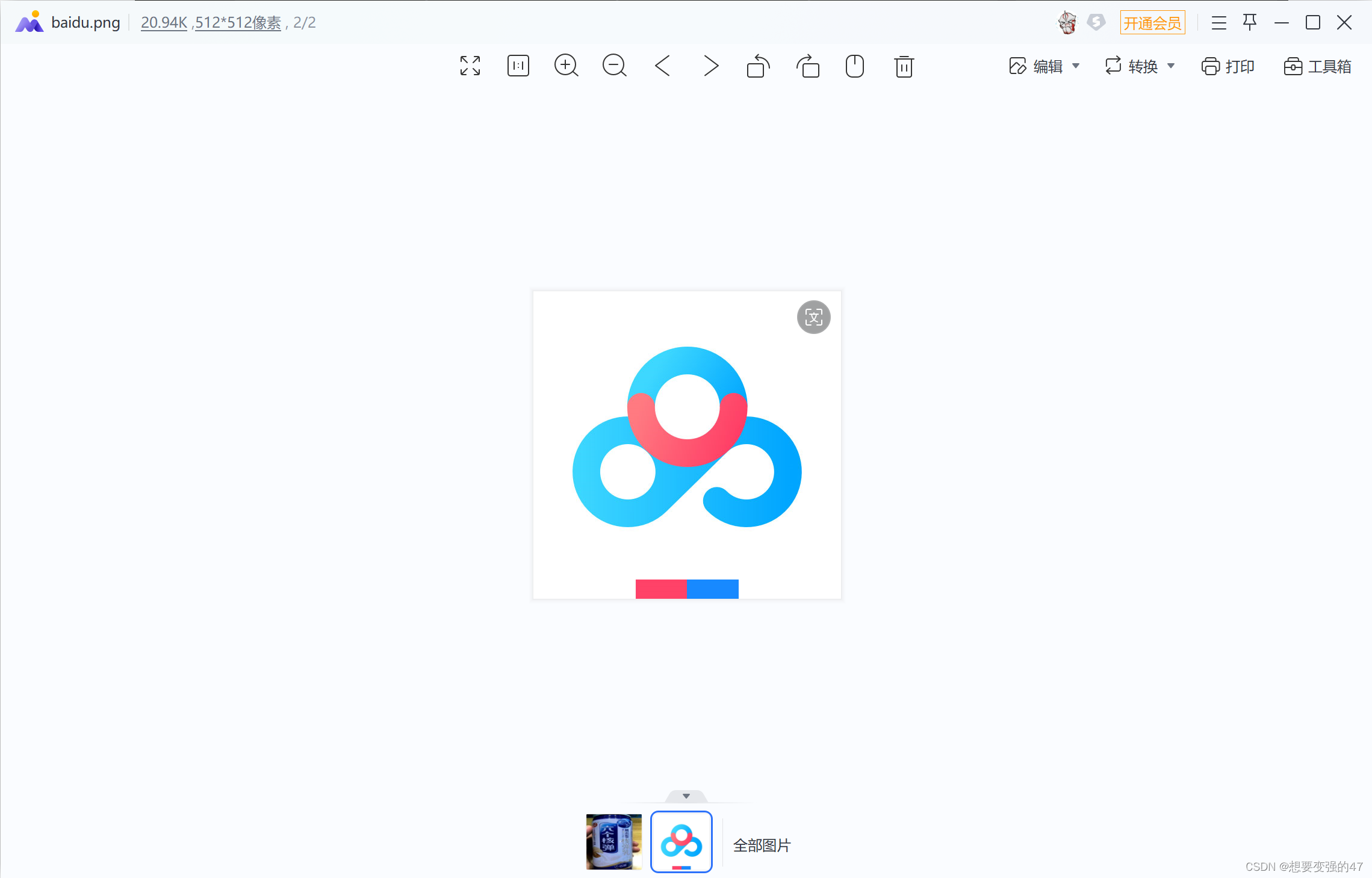Rotate the image clockwise

click(x=807, y=66)
